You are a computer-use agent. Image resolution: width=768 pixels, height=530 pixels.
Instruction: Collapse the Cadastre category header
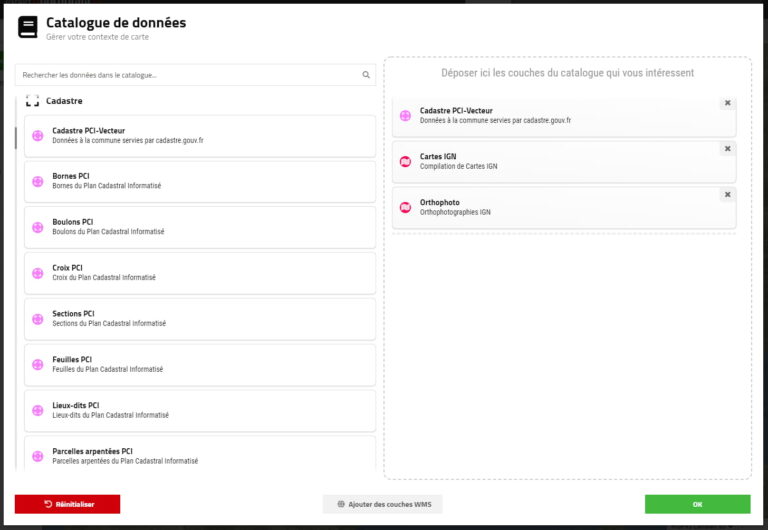pyautogui.click(x=64, y=101)
